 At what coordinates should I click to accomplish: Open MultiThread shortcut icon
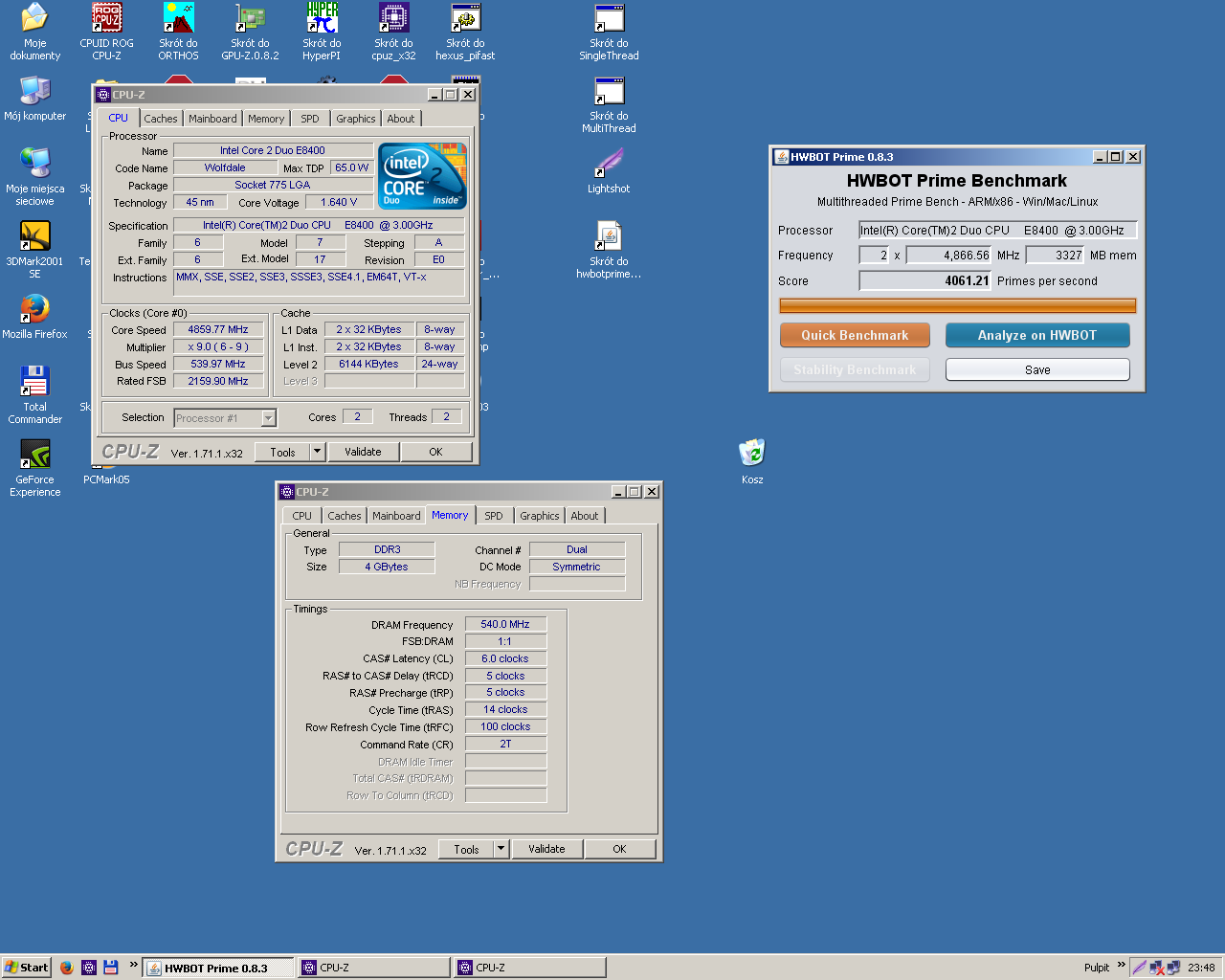point(609,104)
